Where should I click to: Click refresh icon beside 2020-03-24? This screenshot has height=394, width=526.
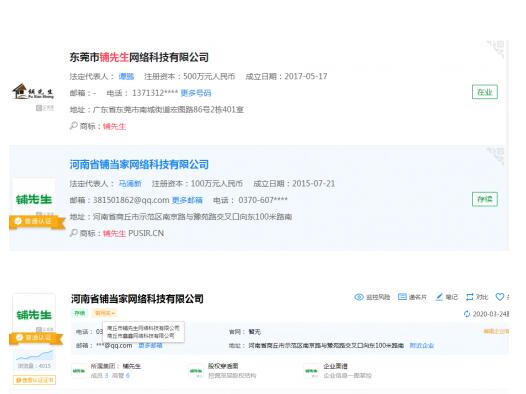[x=467, y=314]
